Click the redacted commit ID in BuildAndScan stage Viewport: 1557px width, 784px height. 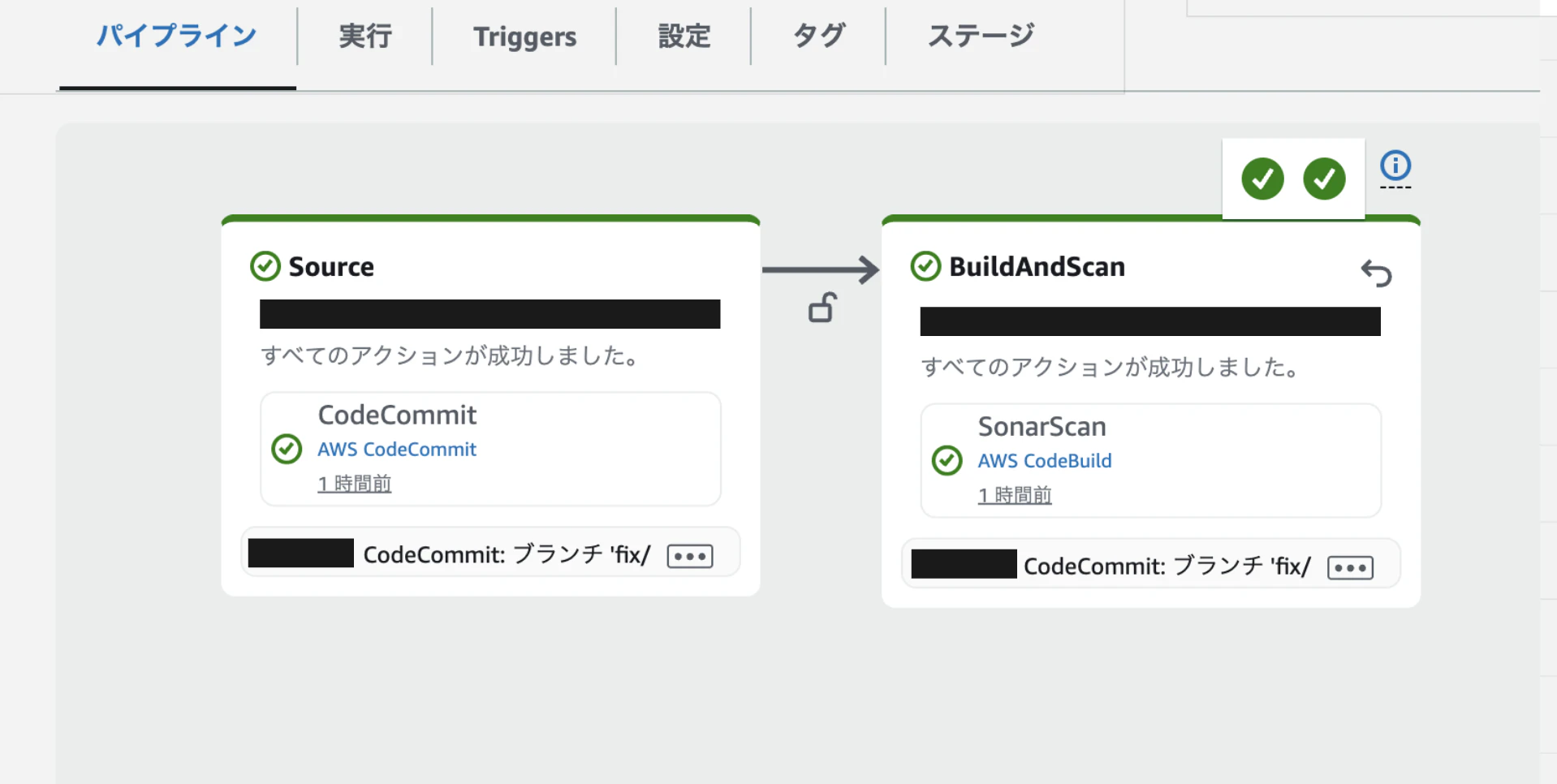coord(964,564)
